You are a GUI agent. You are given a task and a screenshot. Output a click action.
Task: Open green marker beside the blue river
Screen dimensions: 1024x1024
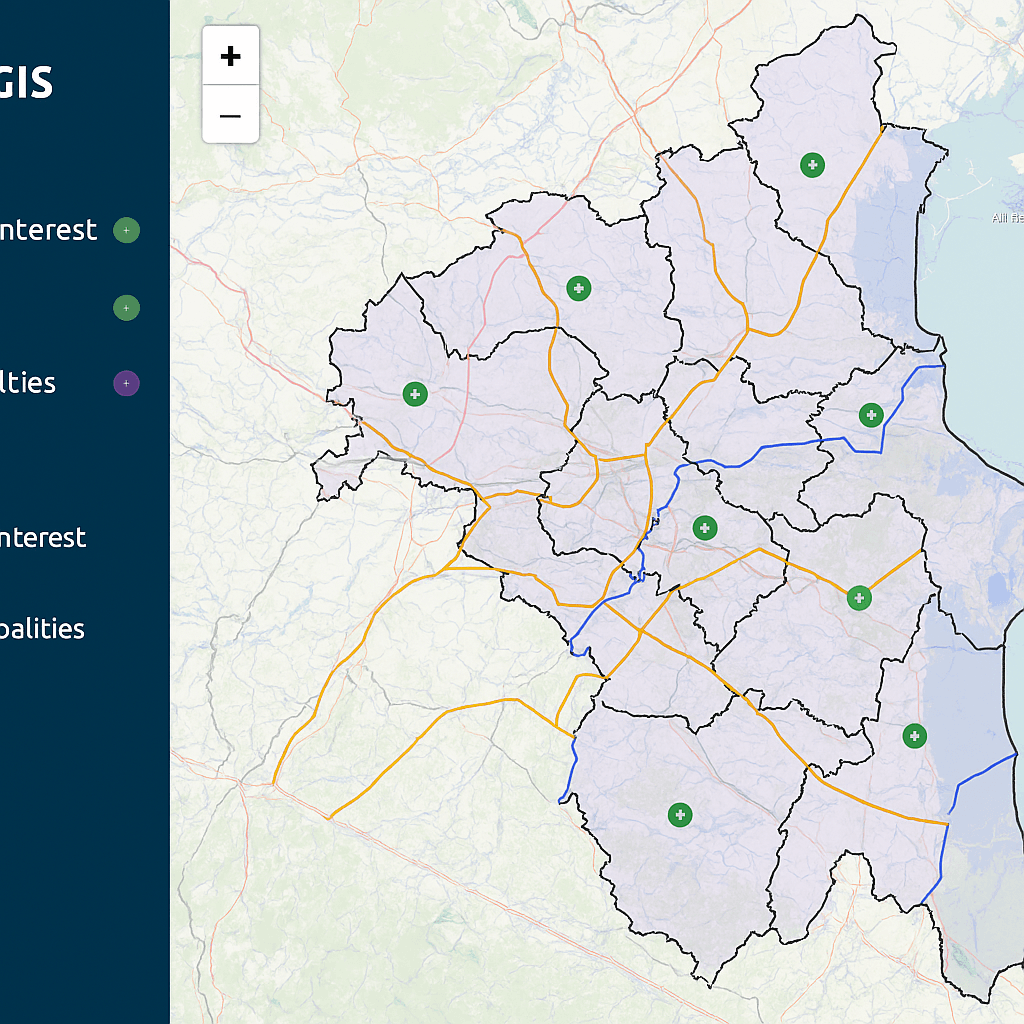pyautogui.click(x=871, y=415)
